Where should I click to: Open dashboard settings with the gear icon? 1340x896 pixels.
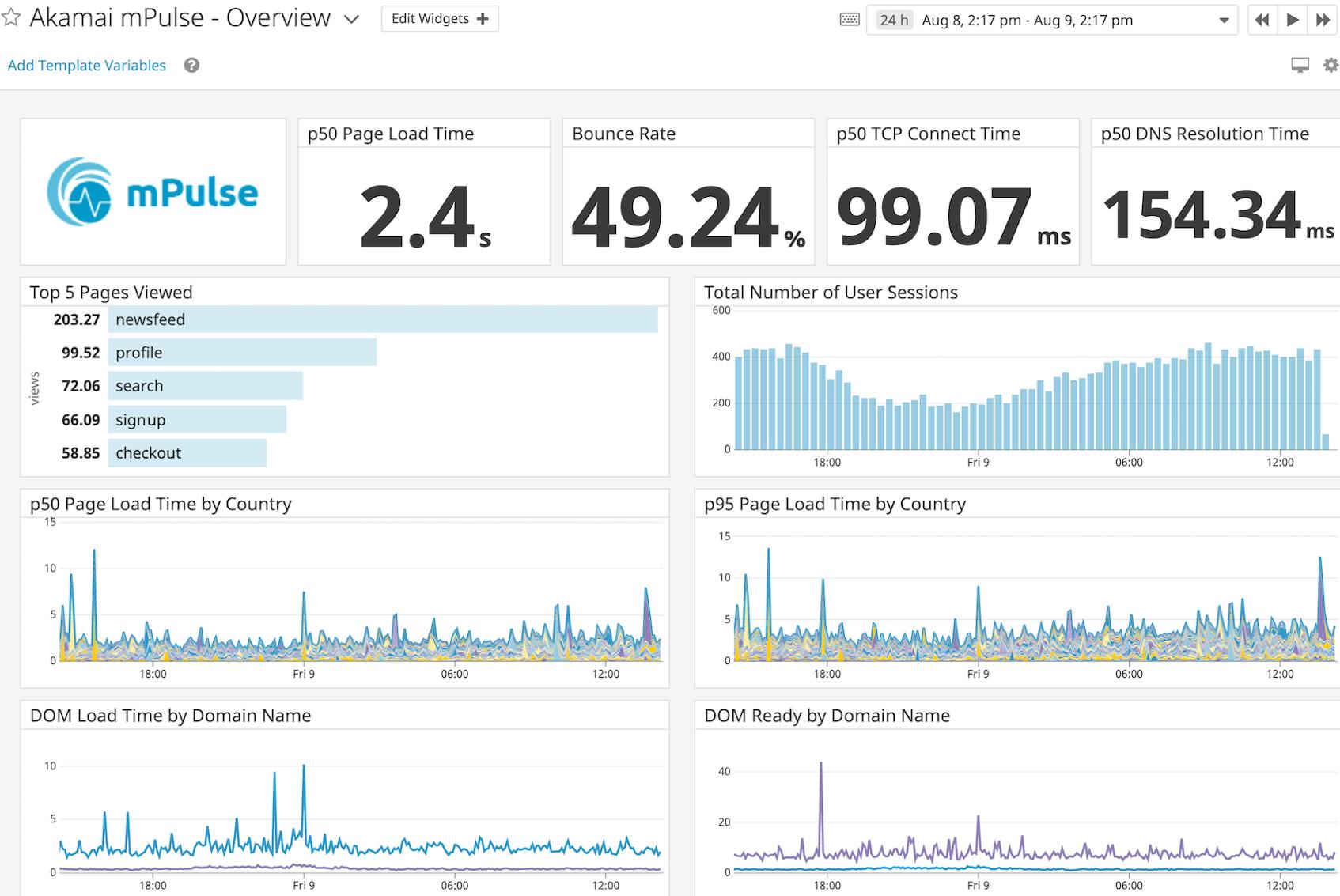pyautogui.click(x=1329, y=65)
